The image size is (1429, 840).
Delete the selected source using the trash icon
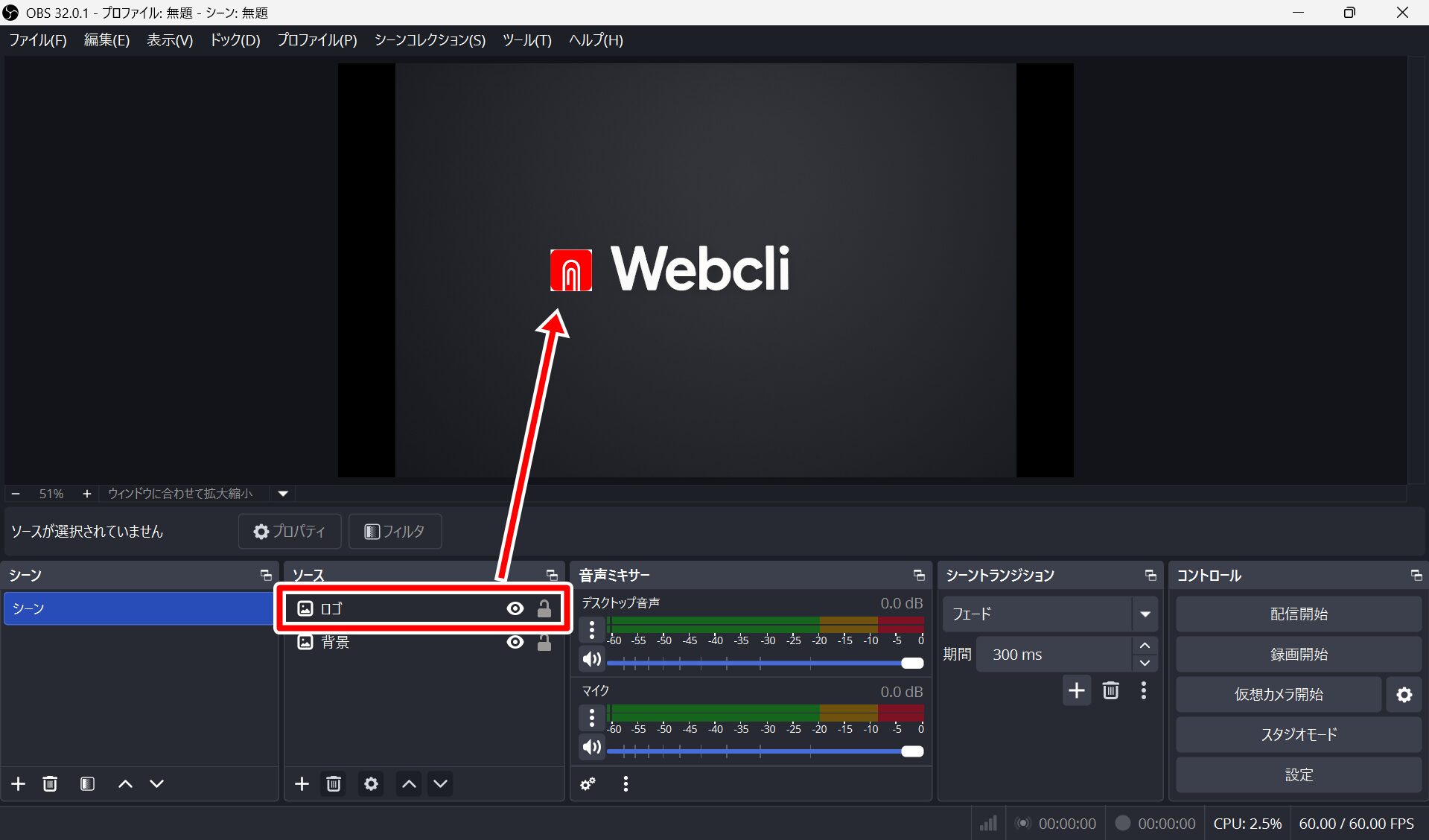point(334,783)
